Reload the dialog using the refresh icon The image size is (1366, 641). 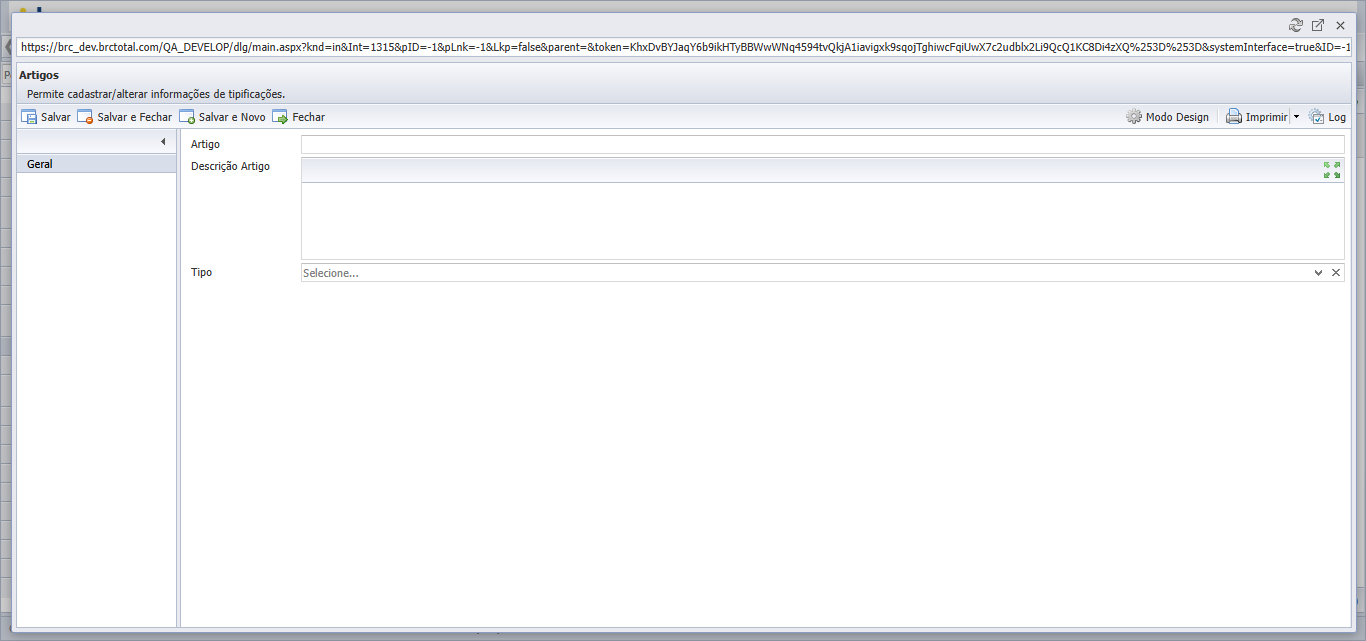click(x=1296, y=25)
